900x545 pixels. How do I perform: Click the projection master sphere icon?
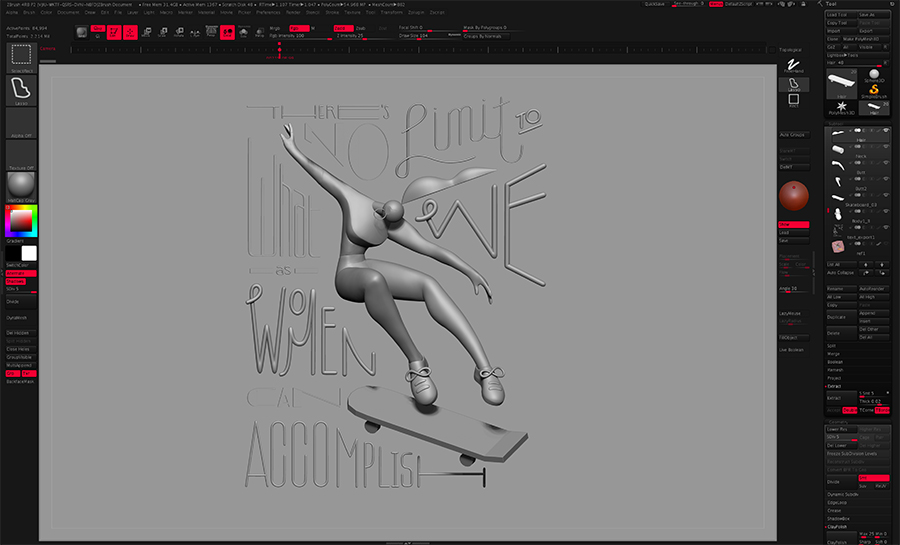[82, 32]
